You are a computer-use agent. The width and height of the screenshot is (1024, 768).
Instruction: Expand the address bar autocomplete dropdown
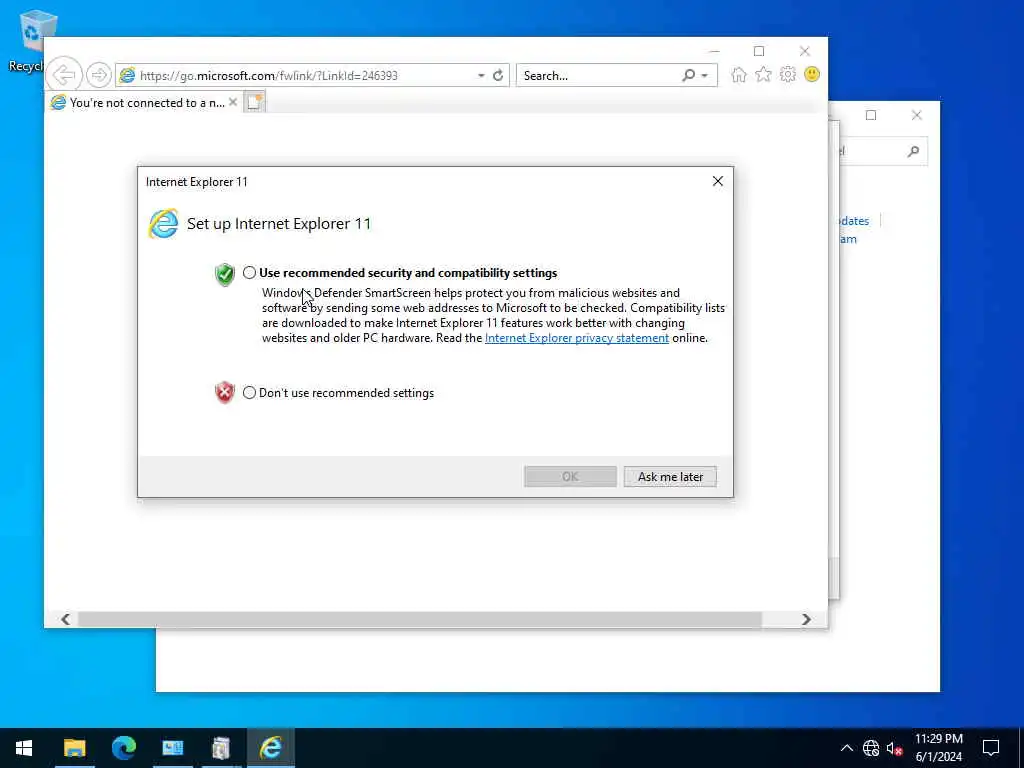481,76
